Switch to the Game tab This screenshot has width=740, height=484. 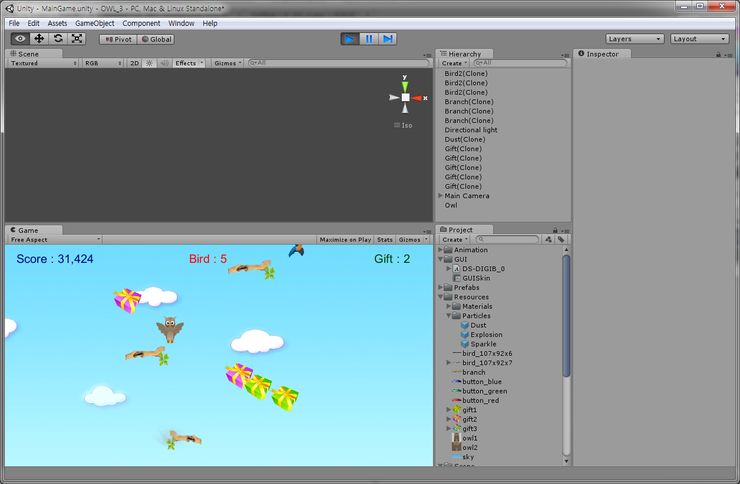[33, 230]
